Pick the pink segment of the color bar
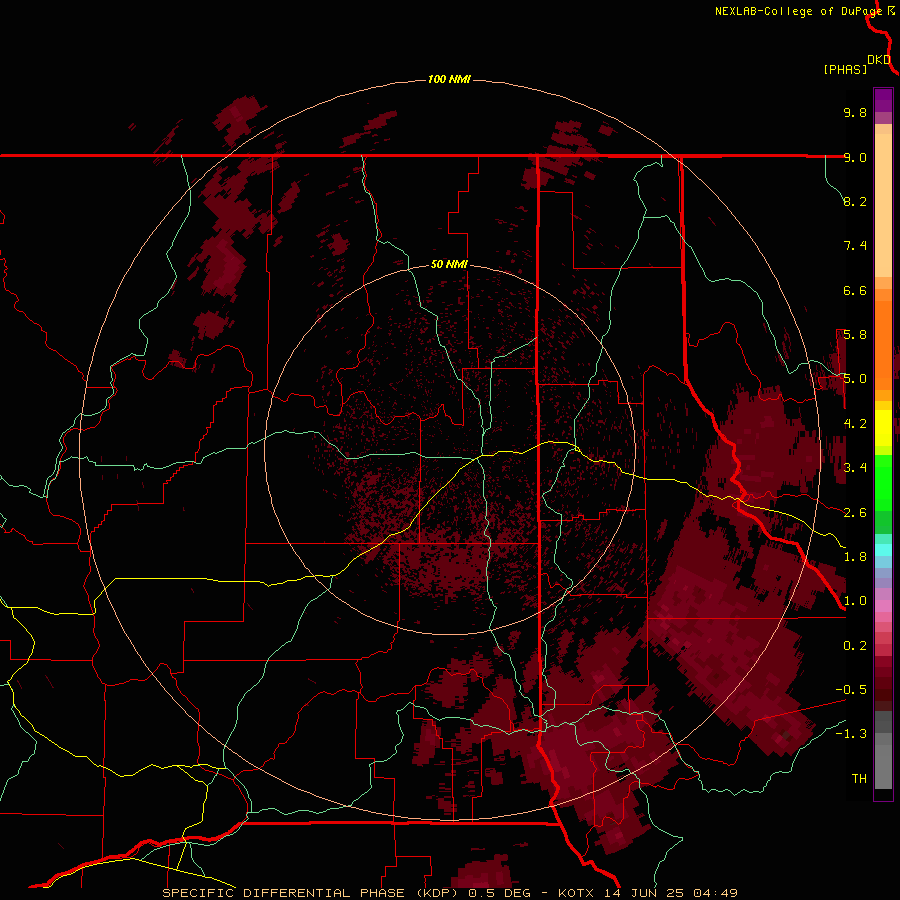Viewport: 900px width, 900px height. click(x=883, y=606)
